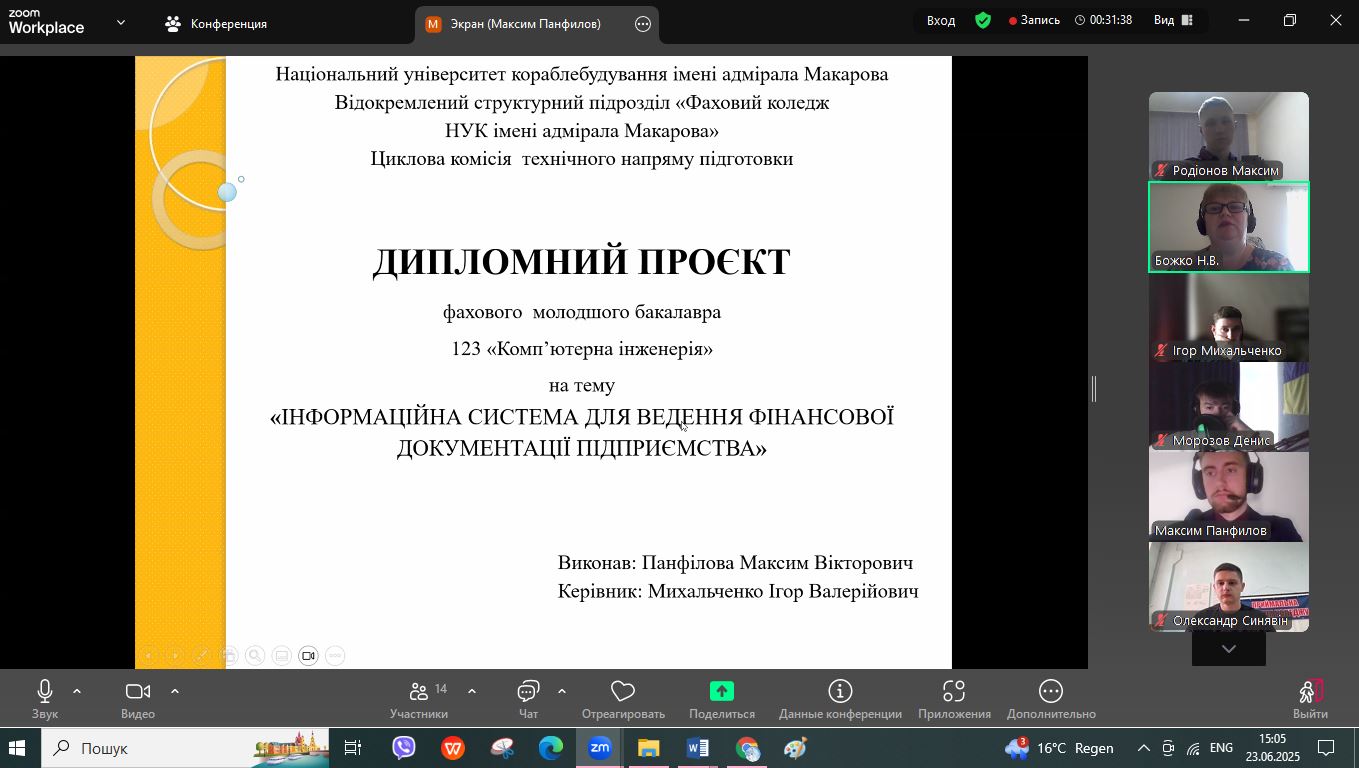The image size is (1359, 768).
Task: Show hidden system tray icons
Action: (x=1143, y=748)
